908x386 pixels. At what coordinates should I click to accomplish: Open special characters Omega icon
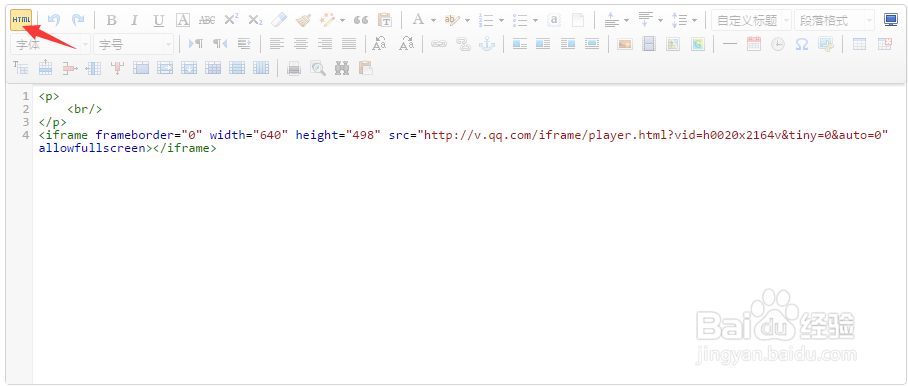802,44
